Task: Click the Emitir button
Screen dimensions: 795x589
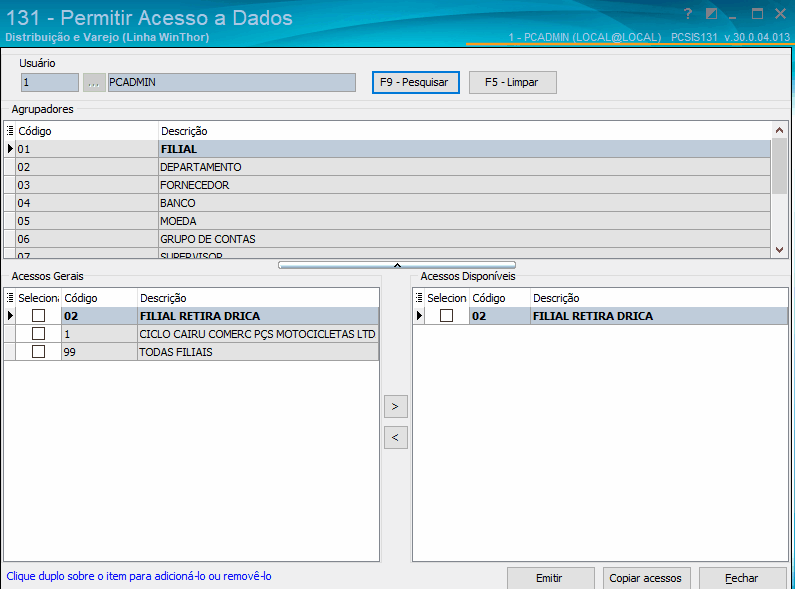Action: pos(551,578)
